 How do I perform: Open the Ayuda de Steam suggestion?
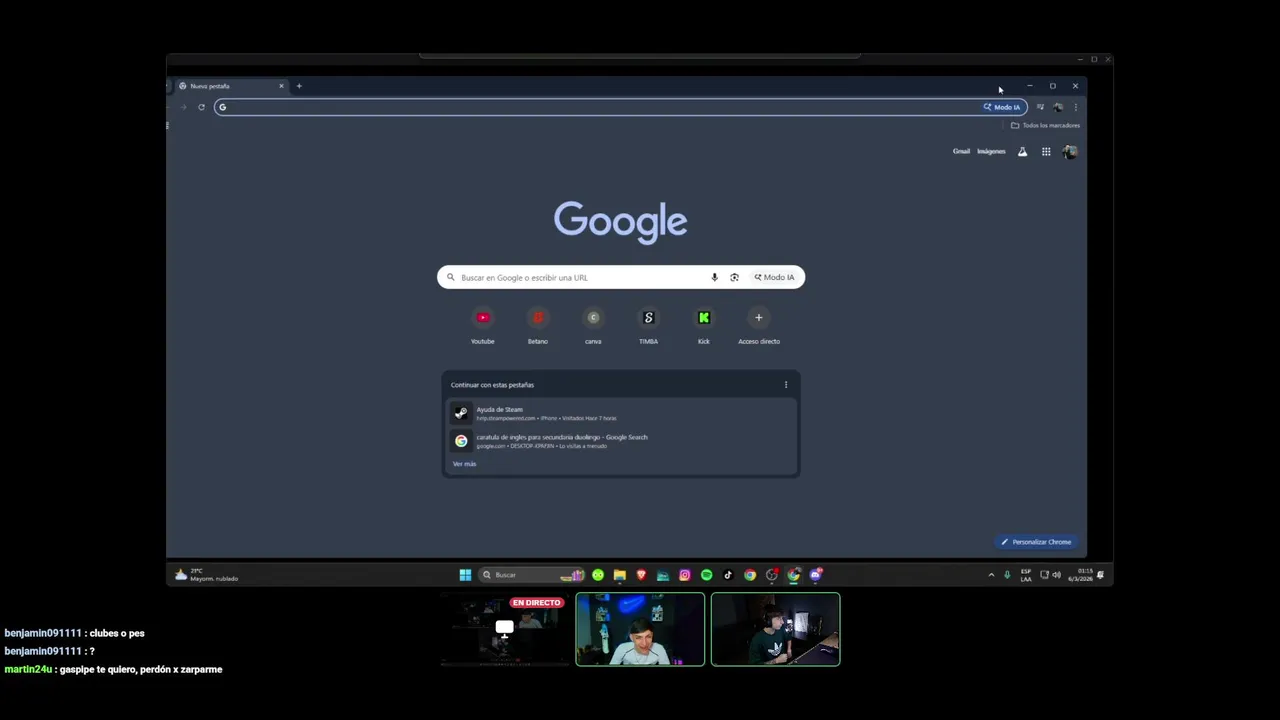(x=621, y=413)
